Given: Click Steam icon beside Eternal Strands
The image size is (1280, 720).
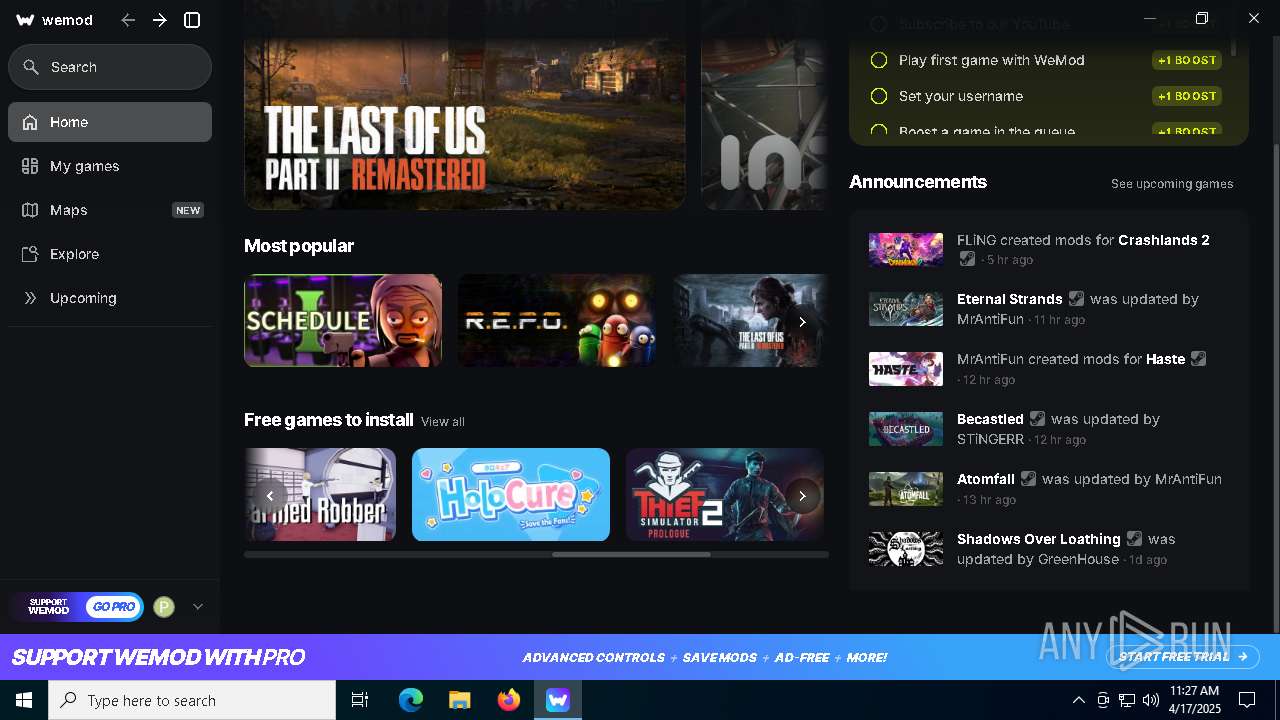Looking at the screenshot, I should tap(1076, 299).
